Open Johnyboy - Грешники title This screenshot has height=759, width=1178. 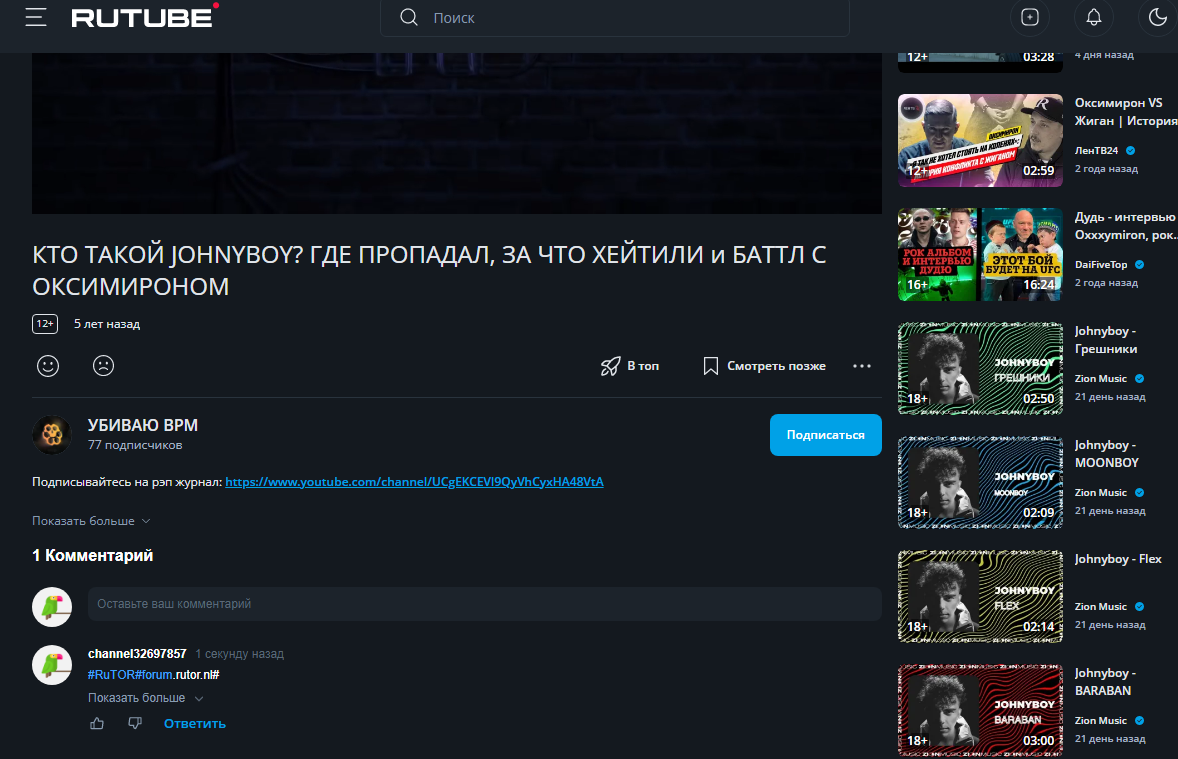1106,340
